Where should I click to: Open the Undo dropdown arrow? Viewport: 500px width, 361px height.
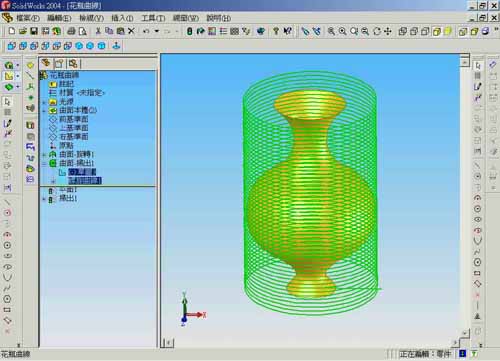point(156,31)
